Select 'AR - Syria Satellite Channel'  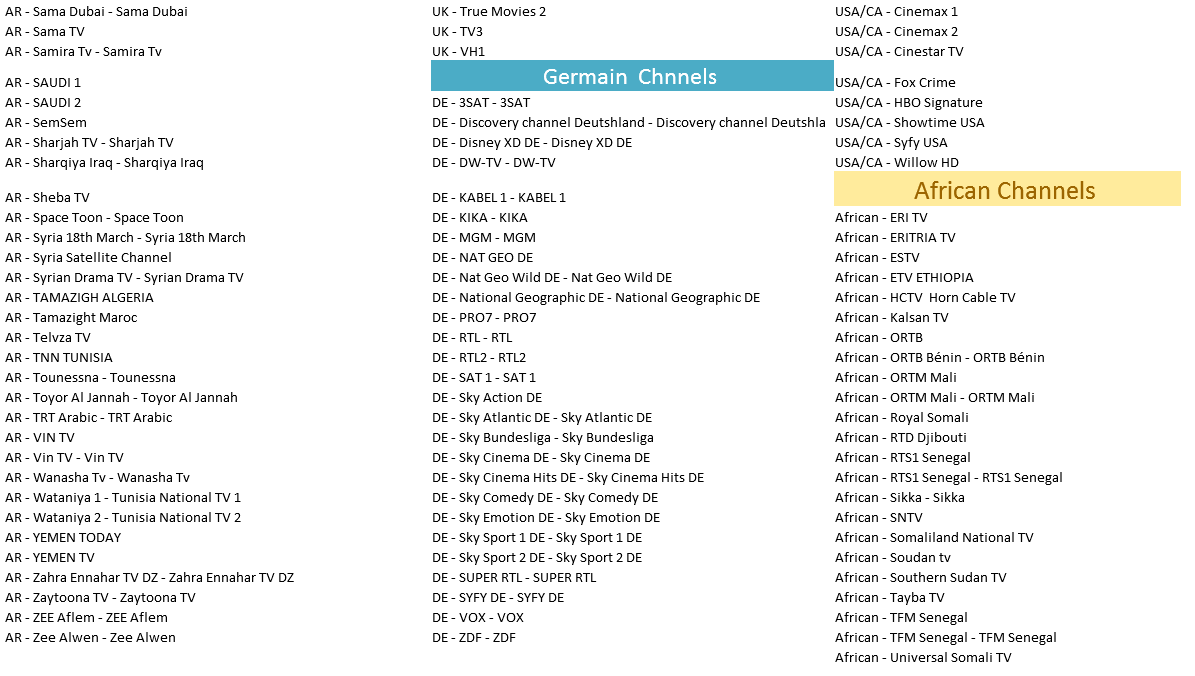88,258
